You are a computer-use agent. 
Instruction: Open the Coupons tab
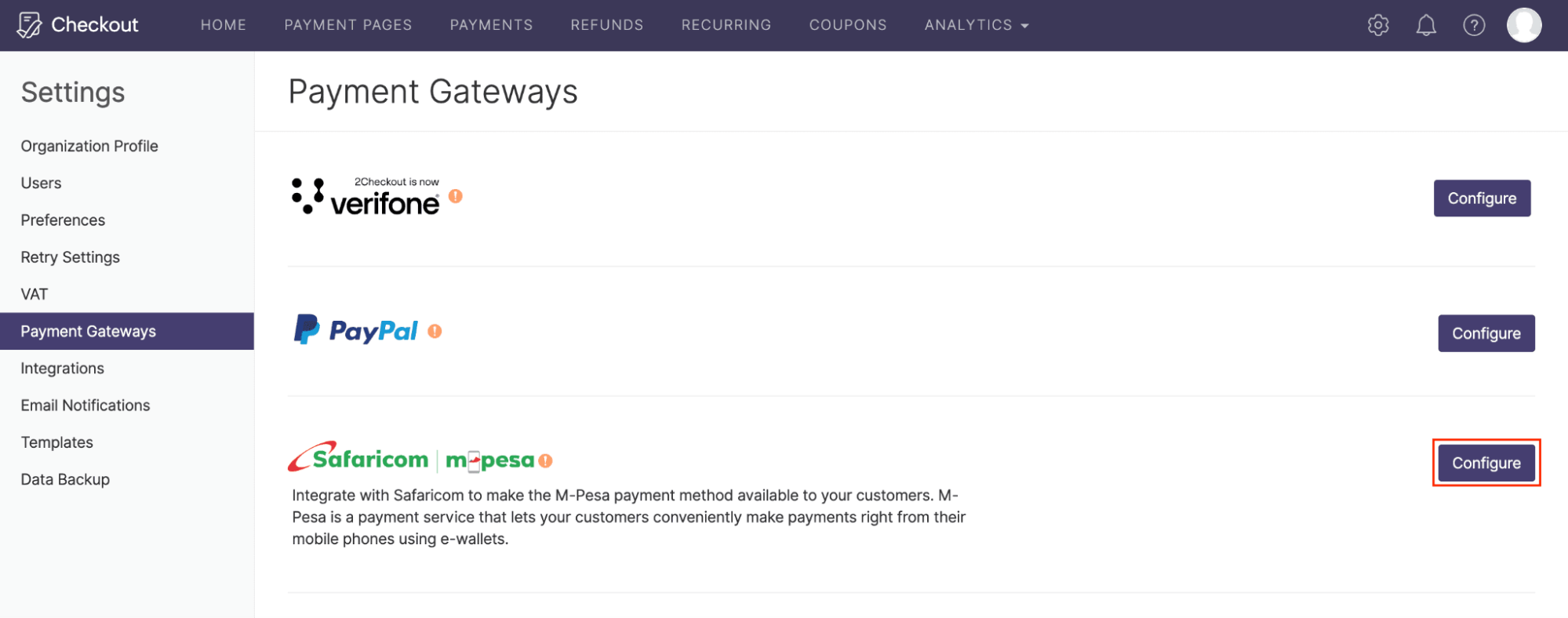(848, 25)
